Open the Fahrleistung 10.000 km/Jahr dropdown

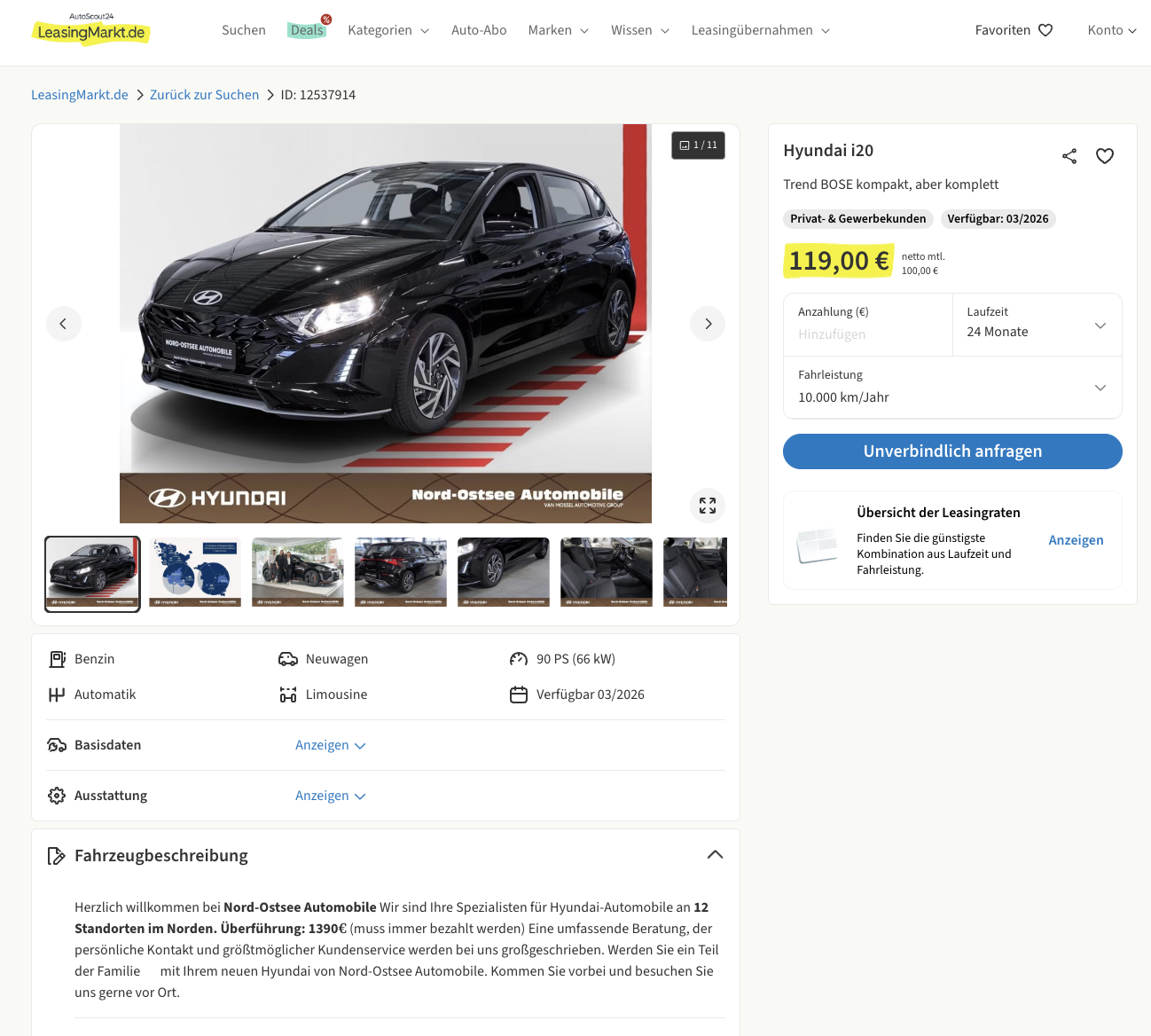coord(952,388)
